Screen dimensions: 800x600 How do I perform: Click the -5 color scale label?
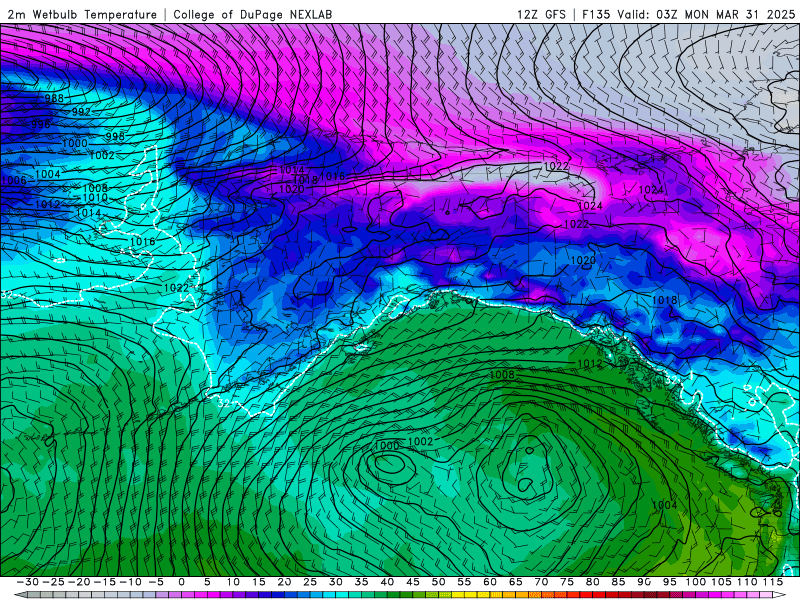[x=156, y=582]
